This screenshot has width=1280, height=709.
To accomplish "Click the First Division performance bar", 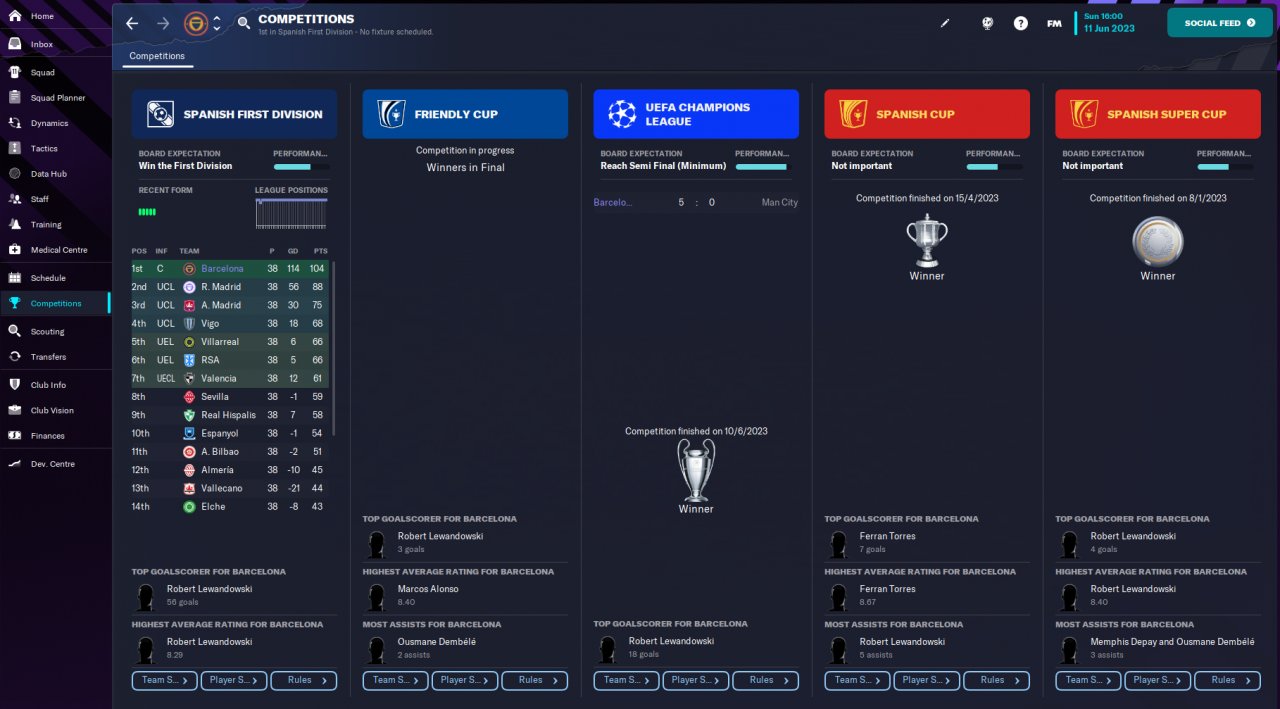I will [301, 167].
